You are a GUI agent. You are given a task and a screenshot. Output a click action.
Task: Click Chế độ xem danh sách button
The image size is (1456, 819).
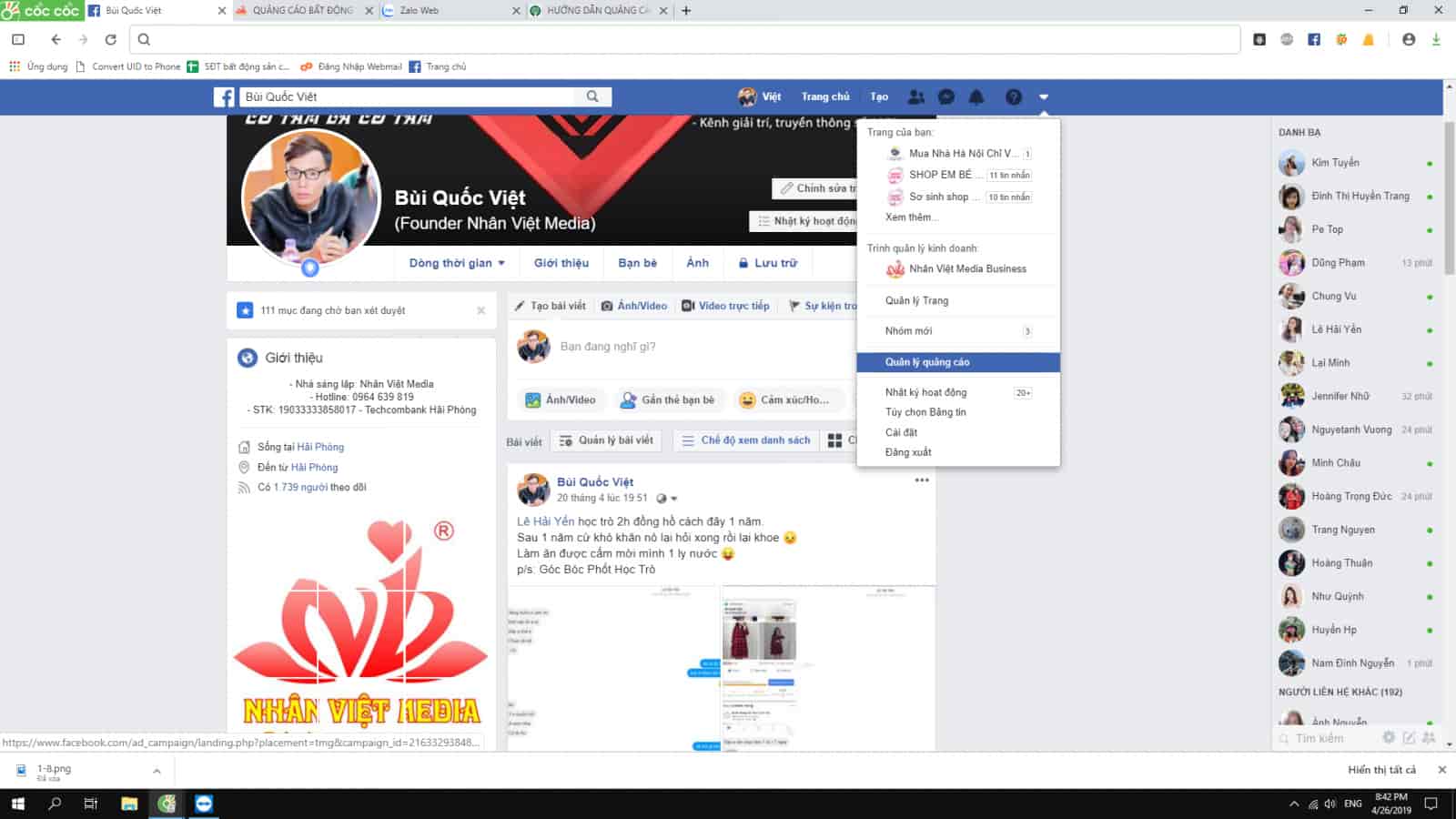(x=746, y=440)
